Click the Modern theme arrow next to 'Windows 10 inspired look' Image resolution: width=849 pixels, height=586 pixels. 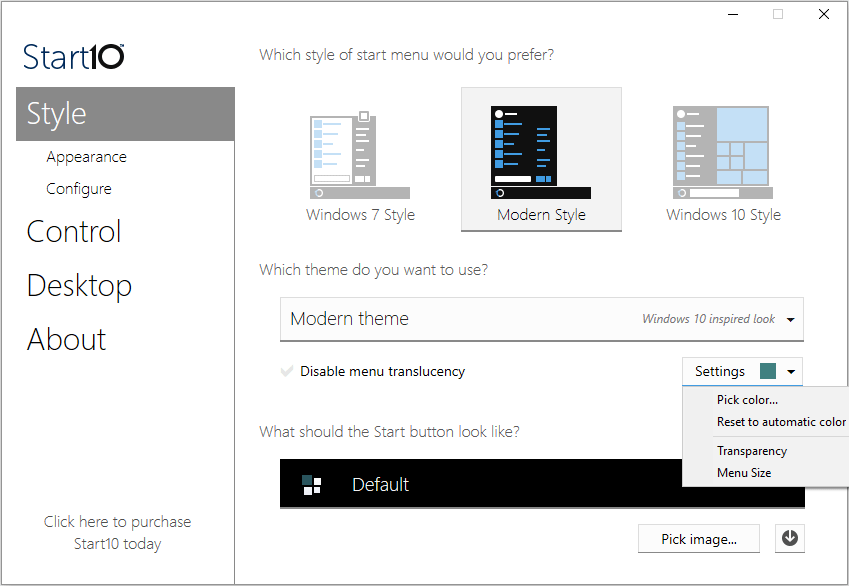[x=791, y=320]
